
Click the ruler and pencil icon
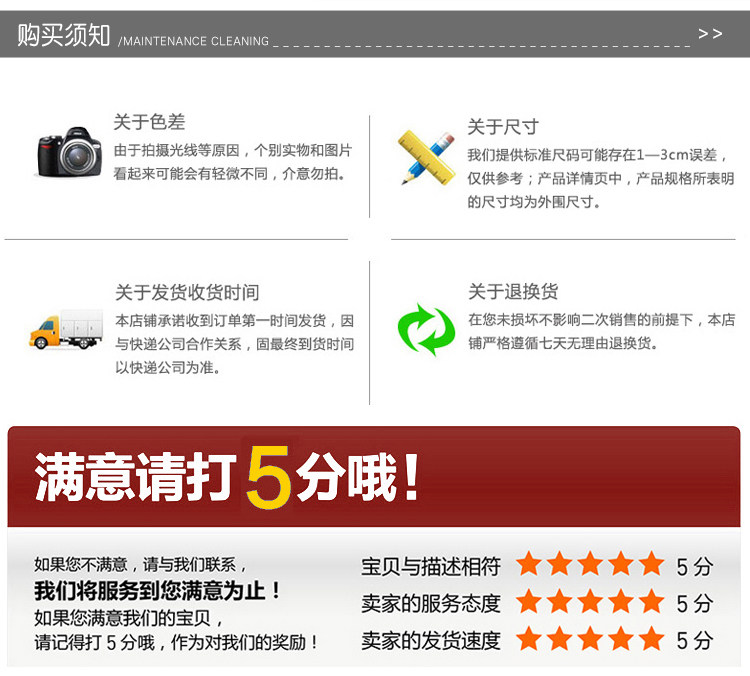(x=427, y=157)
